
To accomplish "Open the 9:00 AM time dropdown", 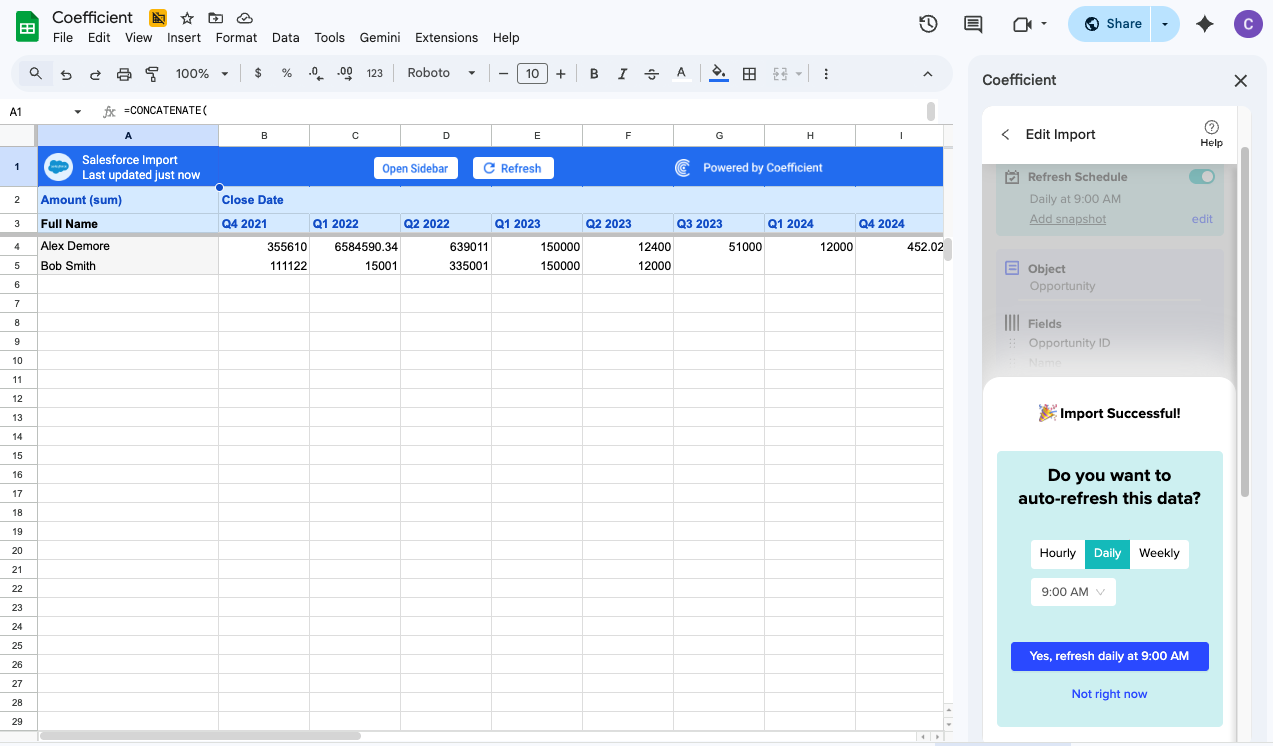I will tap(1072, 591).
